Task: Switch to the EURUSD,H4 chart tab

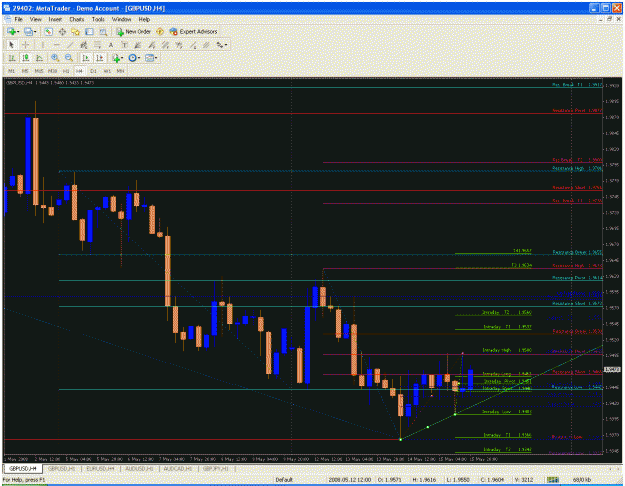Action: 100,469
